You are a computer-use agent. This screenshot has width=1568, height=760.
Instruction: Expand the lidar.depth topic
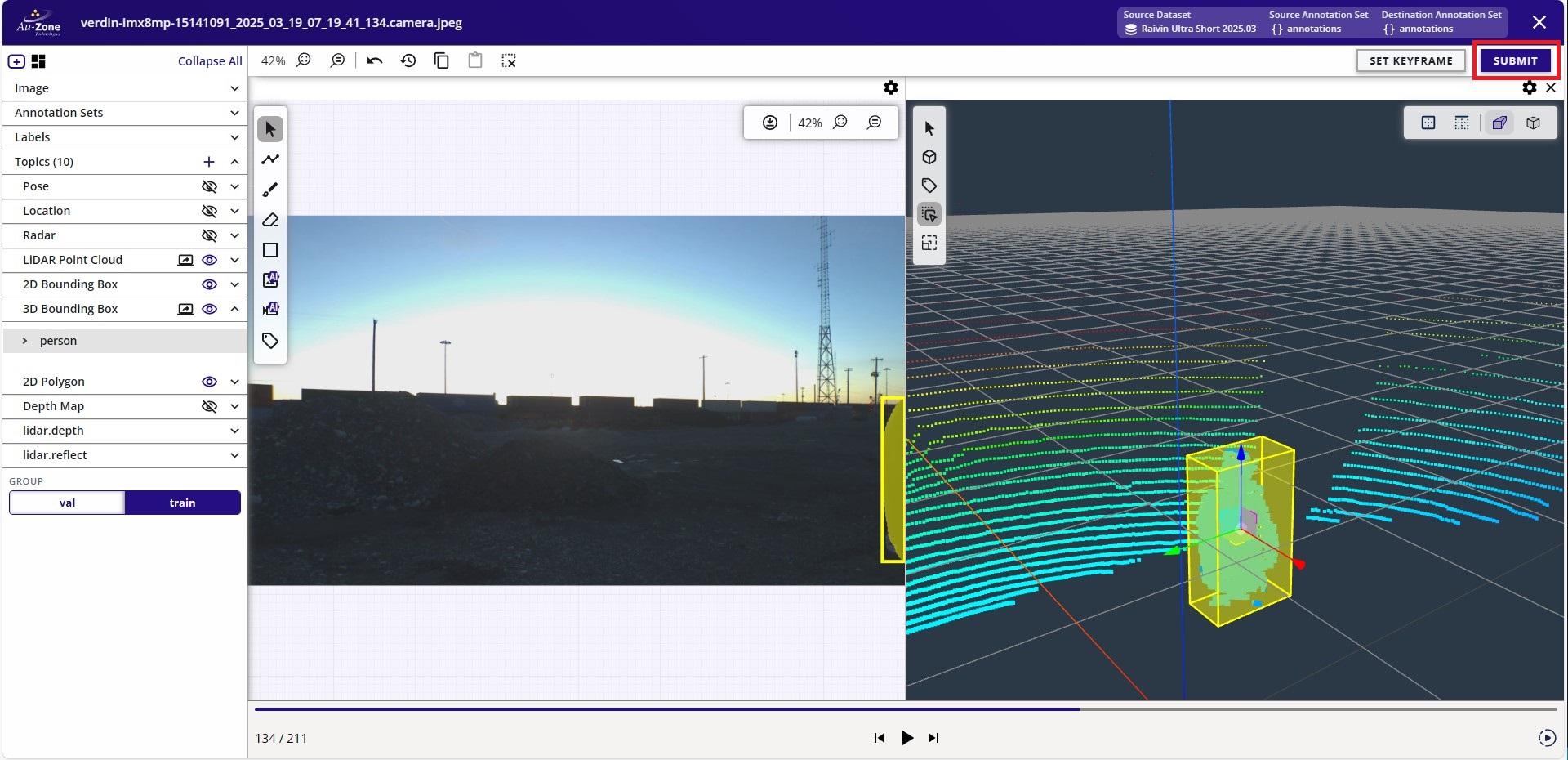point(234,431)
